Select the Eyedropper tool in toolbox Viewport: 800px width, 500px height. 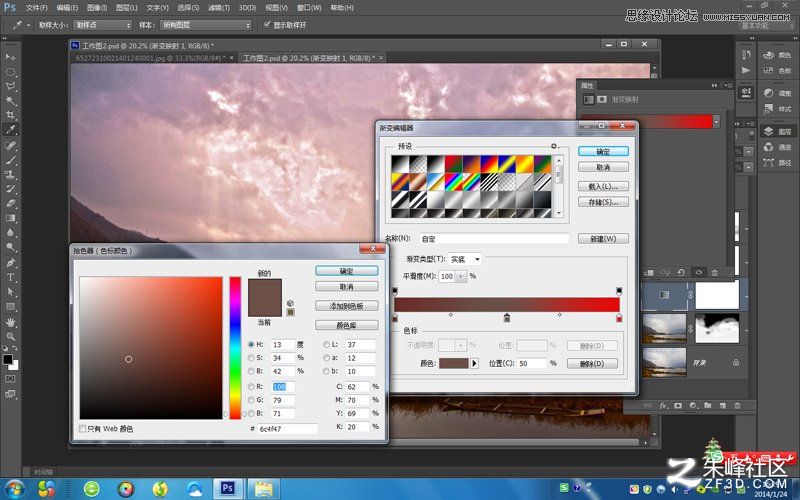(x=10, y=130)
